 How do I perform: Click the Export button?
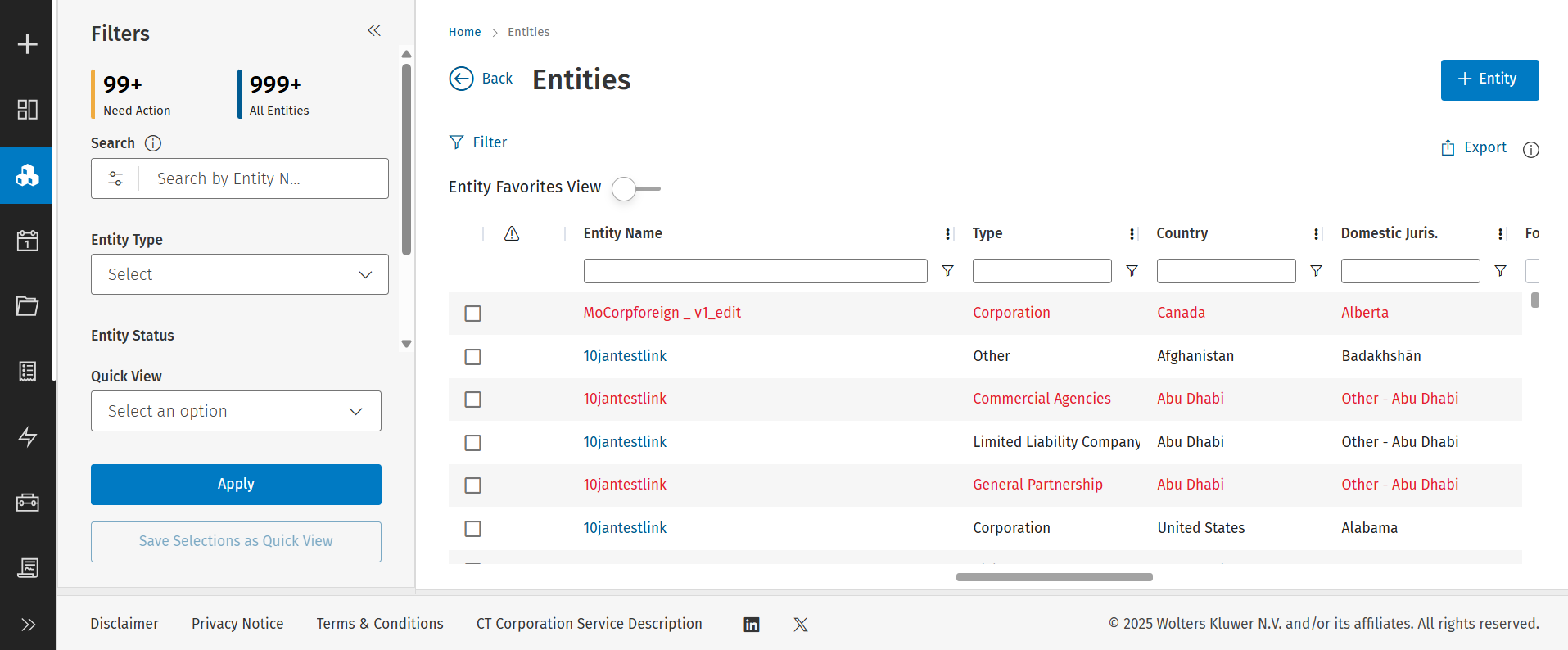pyautogui.click(x=1474, y=147)
